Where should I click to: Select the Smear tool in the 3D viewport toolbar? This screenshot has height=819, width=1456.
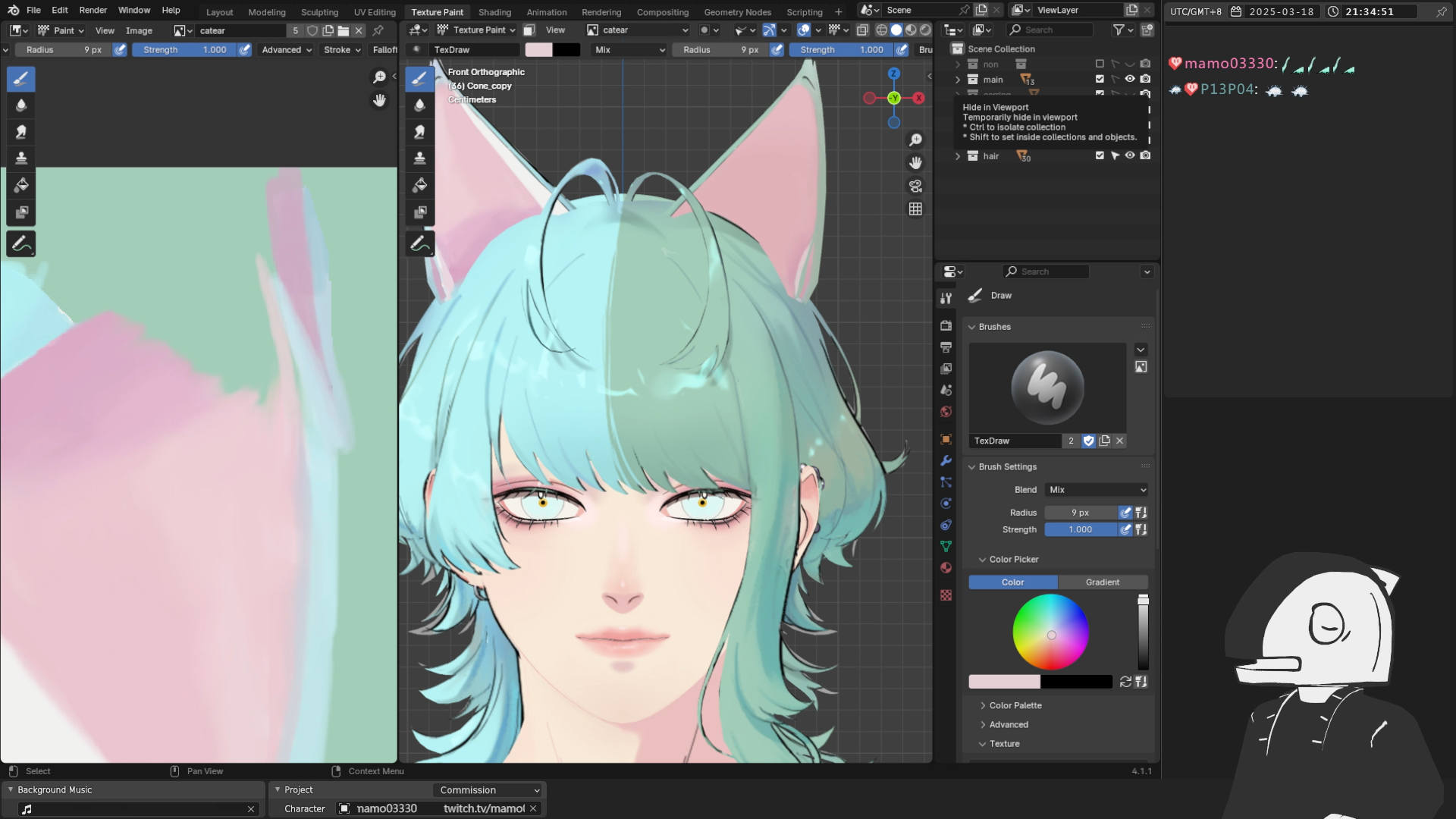point(419,132)
